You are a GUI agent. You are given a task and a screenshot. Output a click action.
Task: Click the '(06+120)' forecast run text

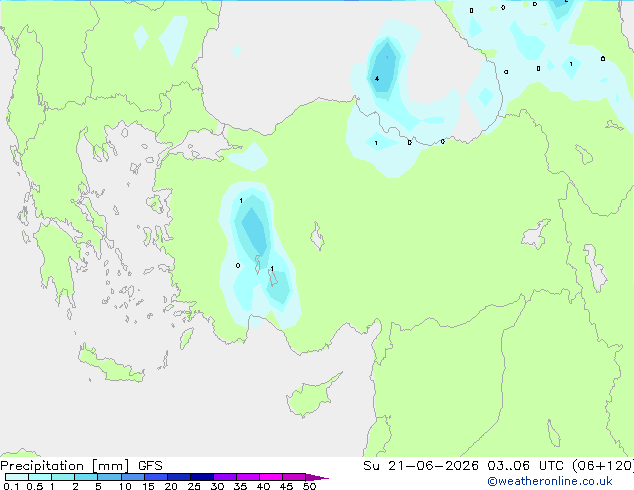coord(602,466)
